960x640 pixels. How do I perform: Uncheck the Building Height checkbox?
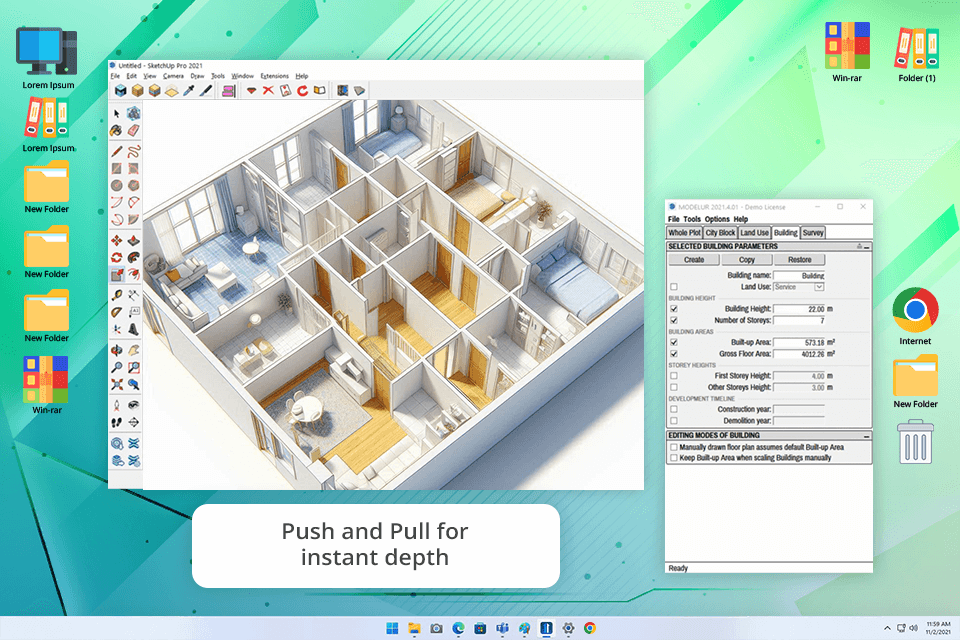point(674,309)
